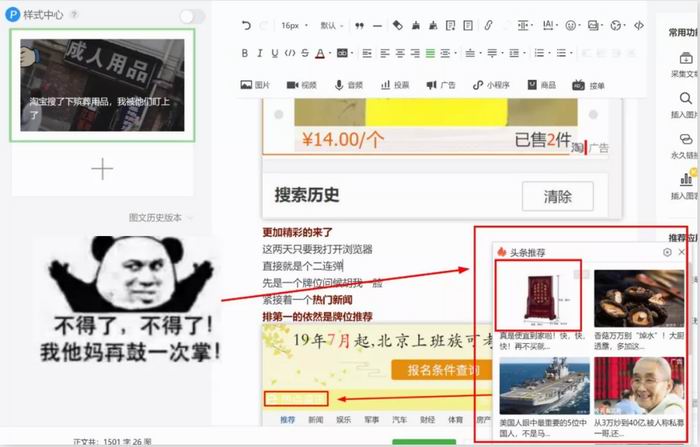Insert an image with the 图片 button
The image size is (700, 447).
point(256,86)
